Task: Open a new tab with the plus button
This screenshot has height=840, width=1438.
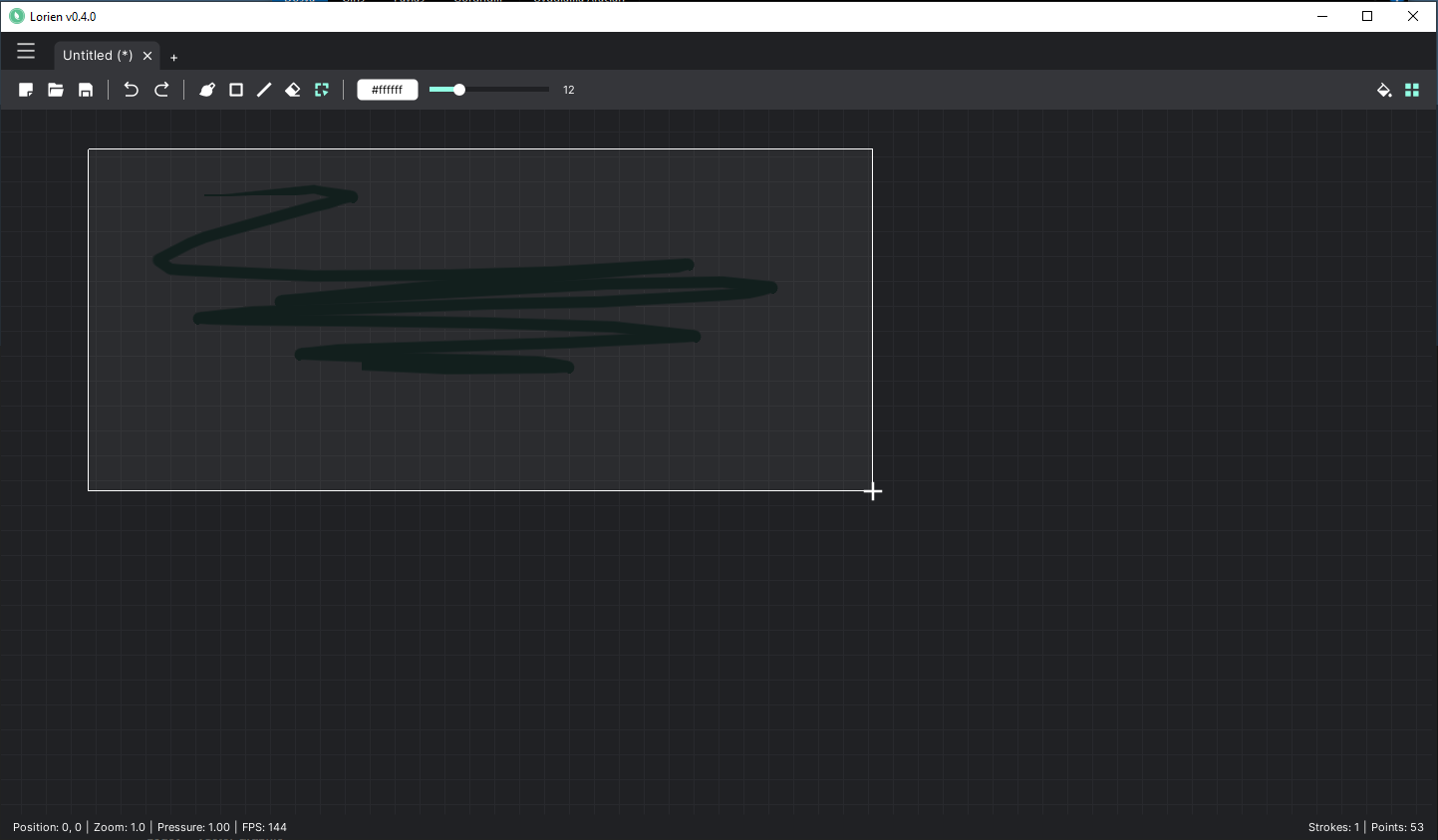Action: (x=173, y=57)
